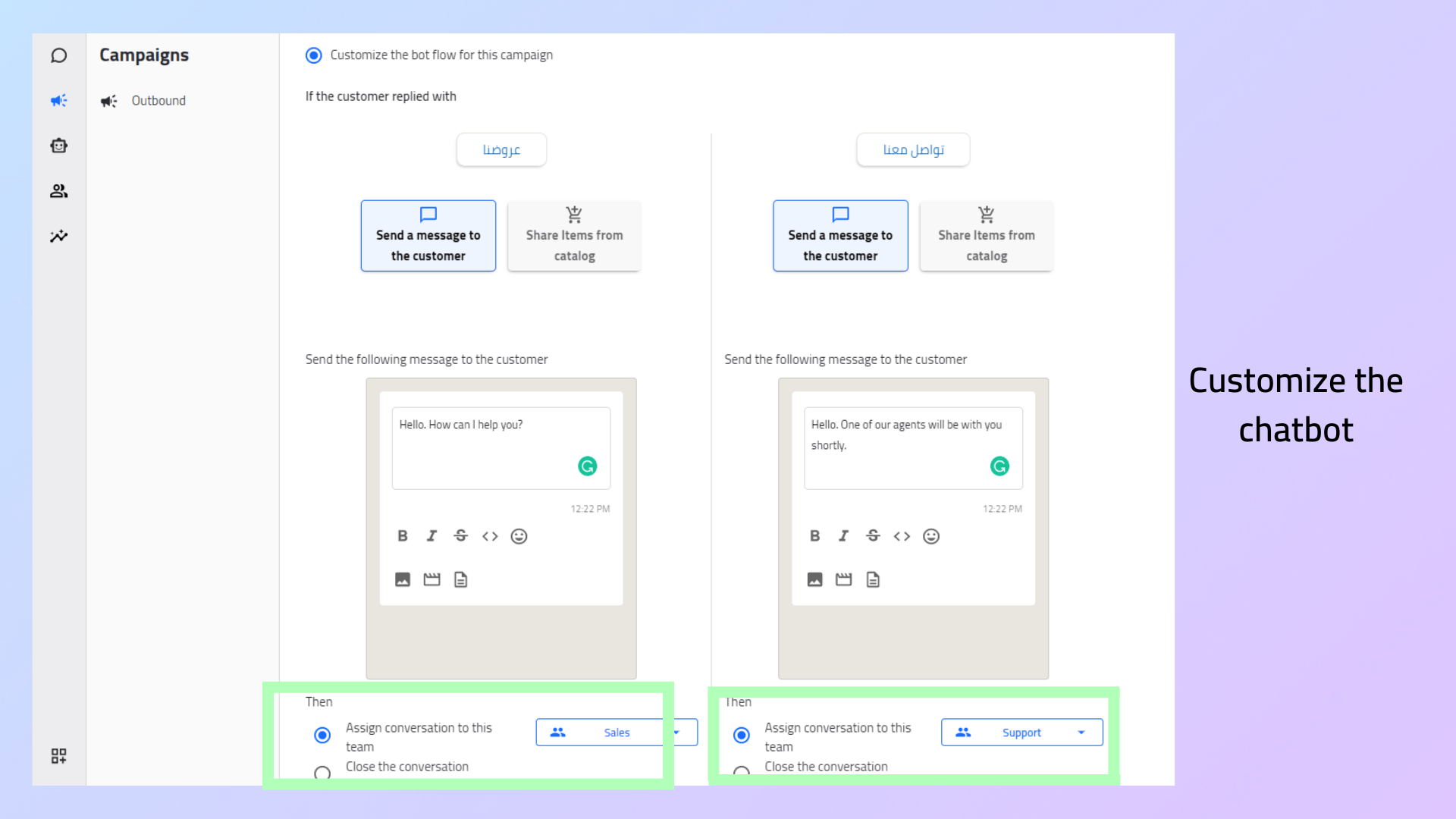The height and width of the screenshot is (819, 1456).
Task: Open the emoji picker under the Sales message
Action: [519, 536]
